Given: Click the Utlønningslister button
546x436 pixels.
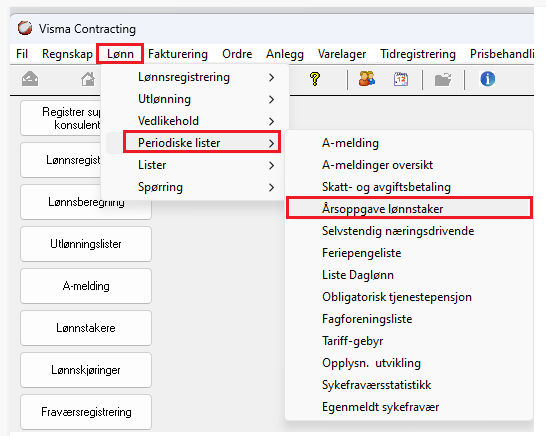Looking at the screenshot, I should tap(86, 244).
